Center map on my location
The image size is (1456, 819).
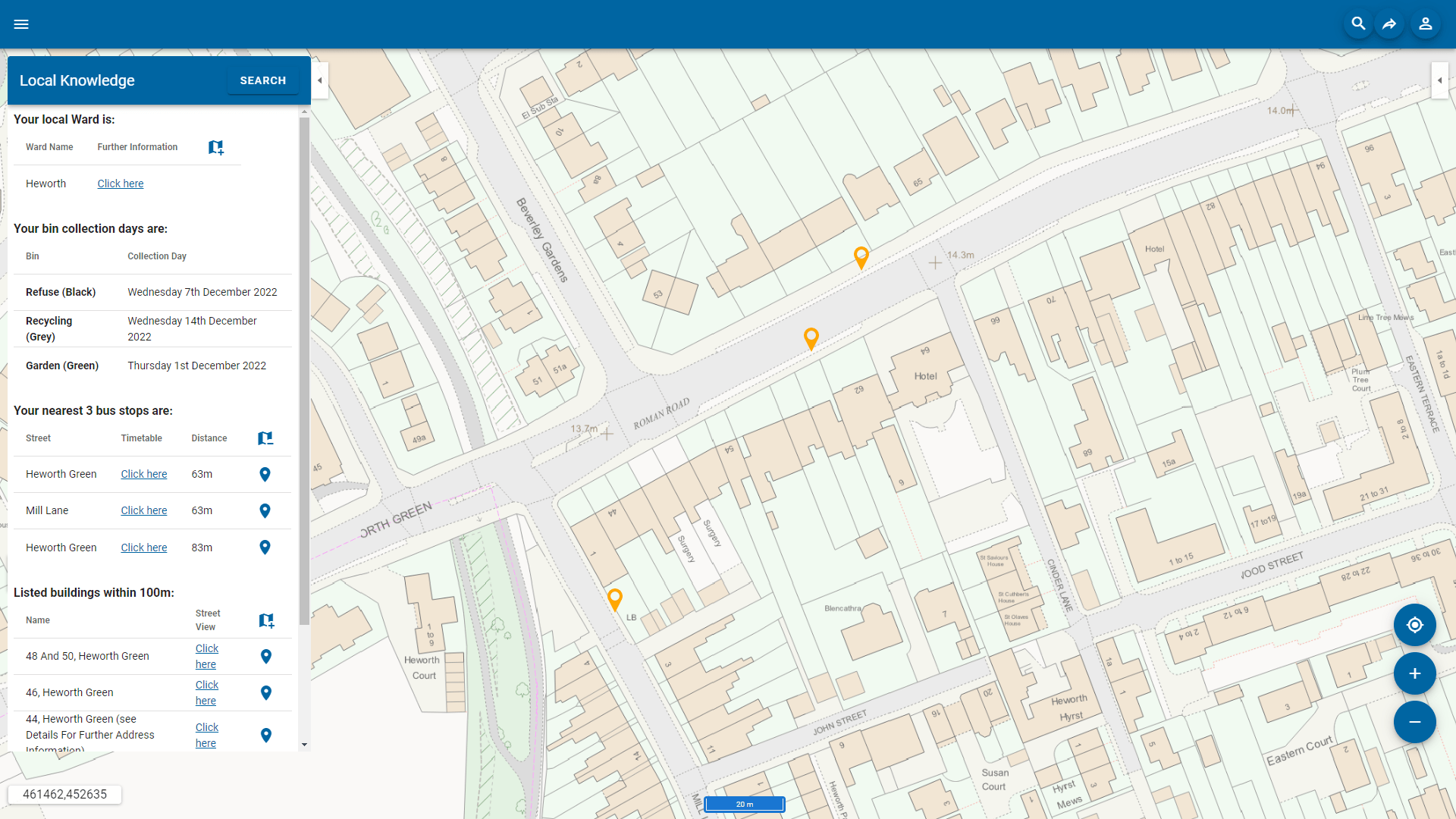coord(1414,625)
